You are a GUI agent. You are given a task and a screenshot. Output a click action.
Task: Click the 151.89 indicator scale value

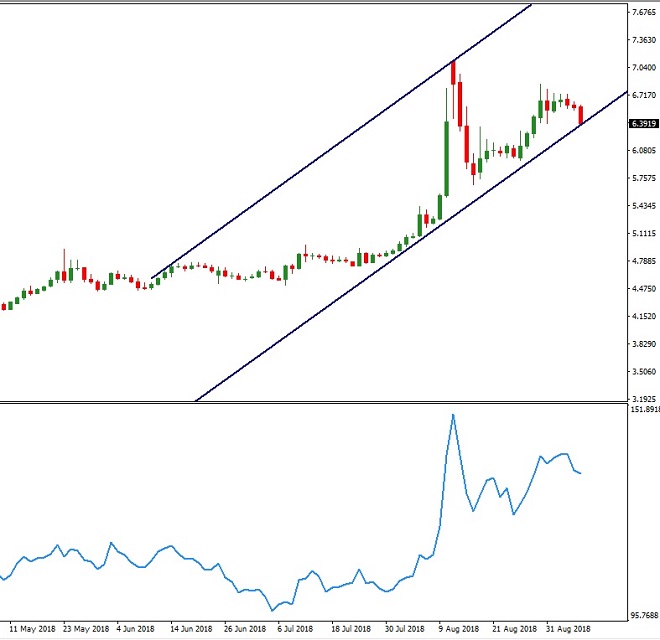(645, 409)
